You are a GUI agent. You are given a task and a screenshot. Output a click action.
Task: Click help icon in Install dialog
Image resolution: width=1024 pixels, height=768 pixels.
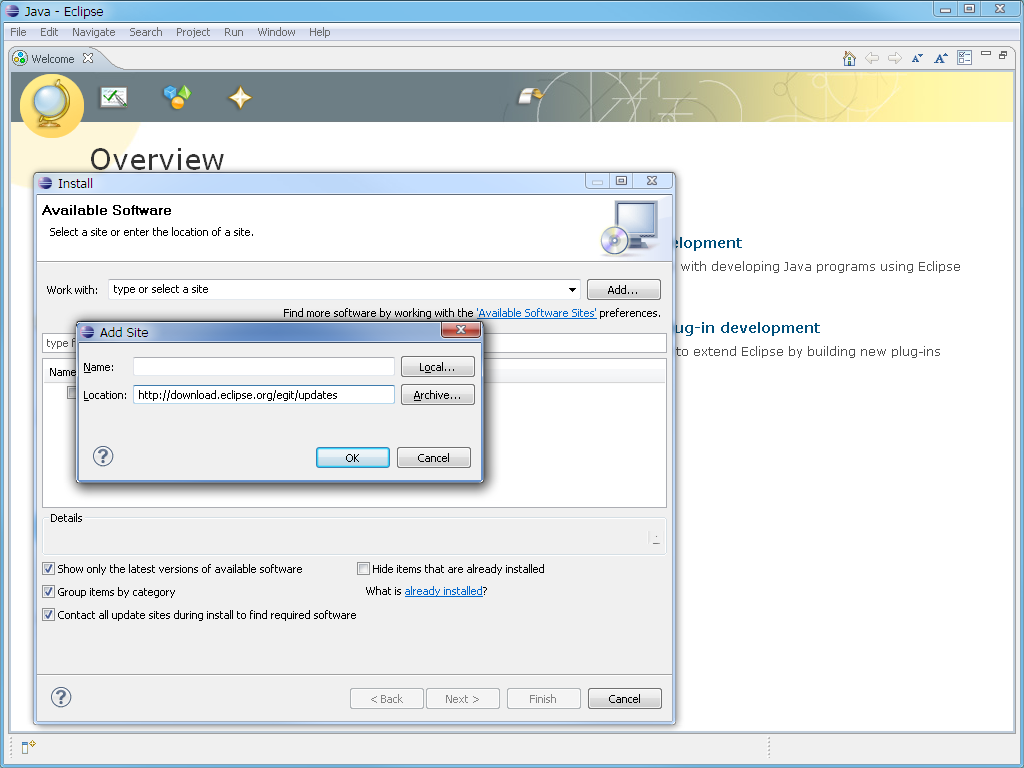pos(61,697)
